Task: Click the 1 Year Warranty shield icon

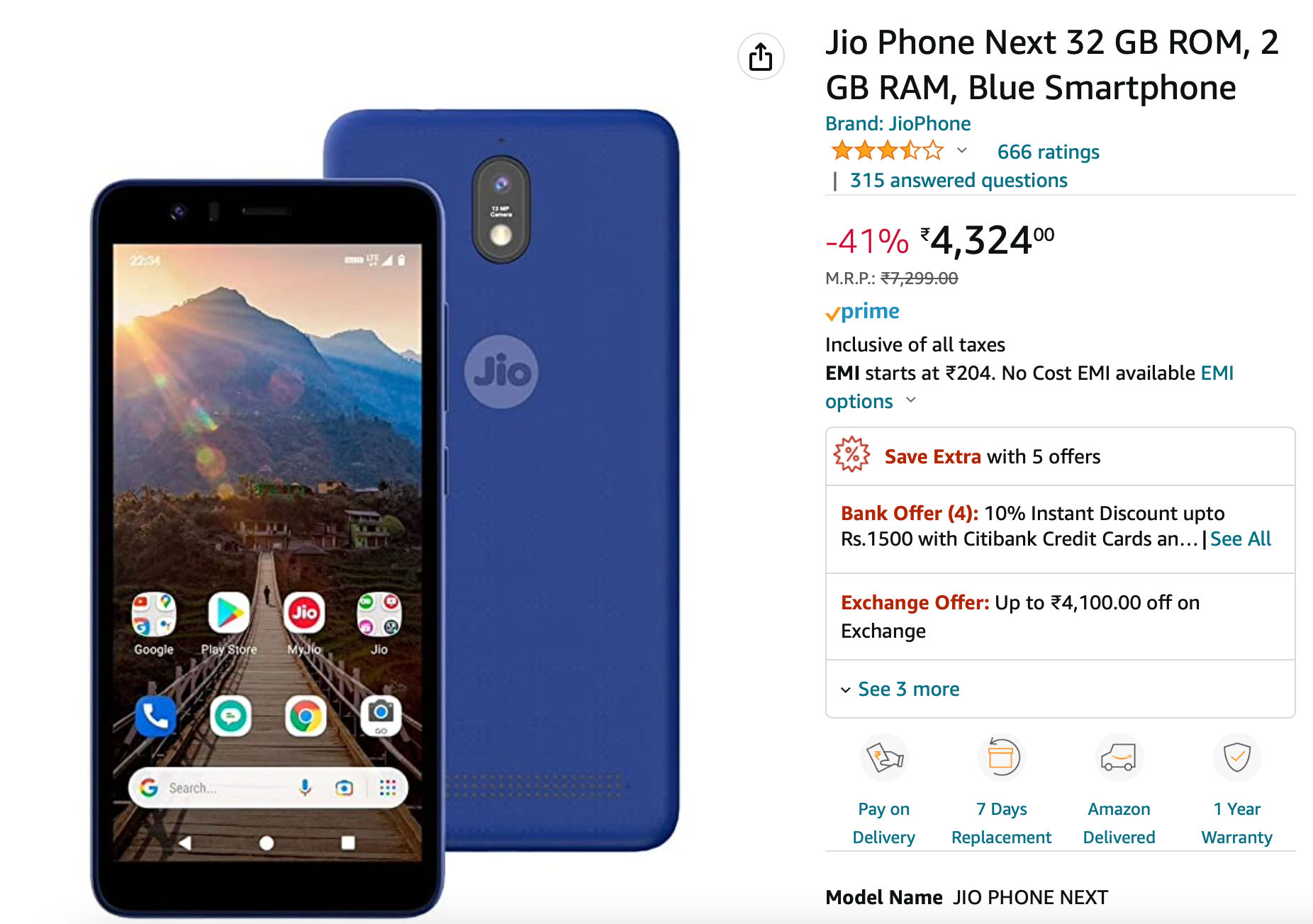Action: [x=1237, y=757]
